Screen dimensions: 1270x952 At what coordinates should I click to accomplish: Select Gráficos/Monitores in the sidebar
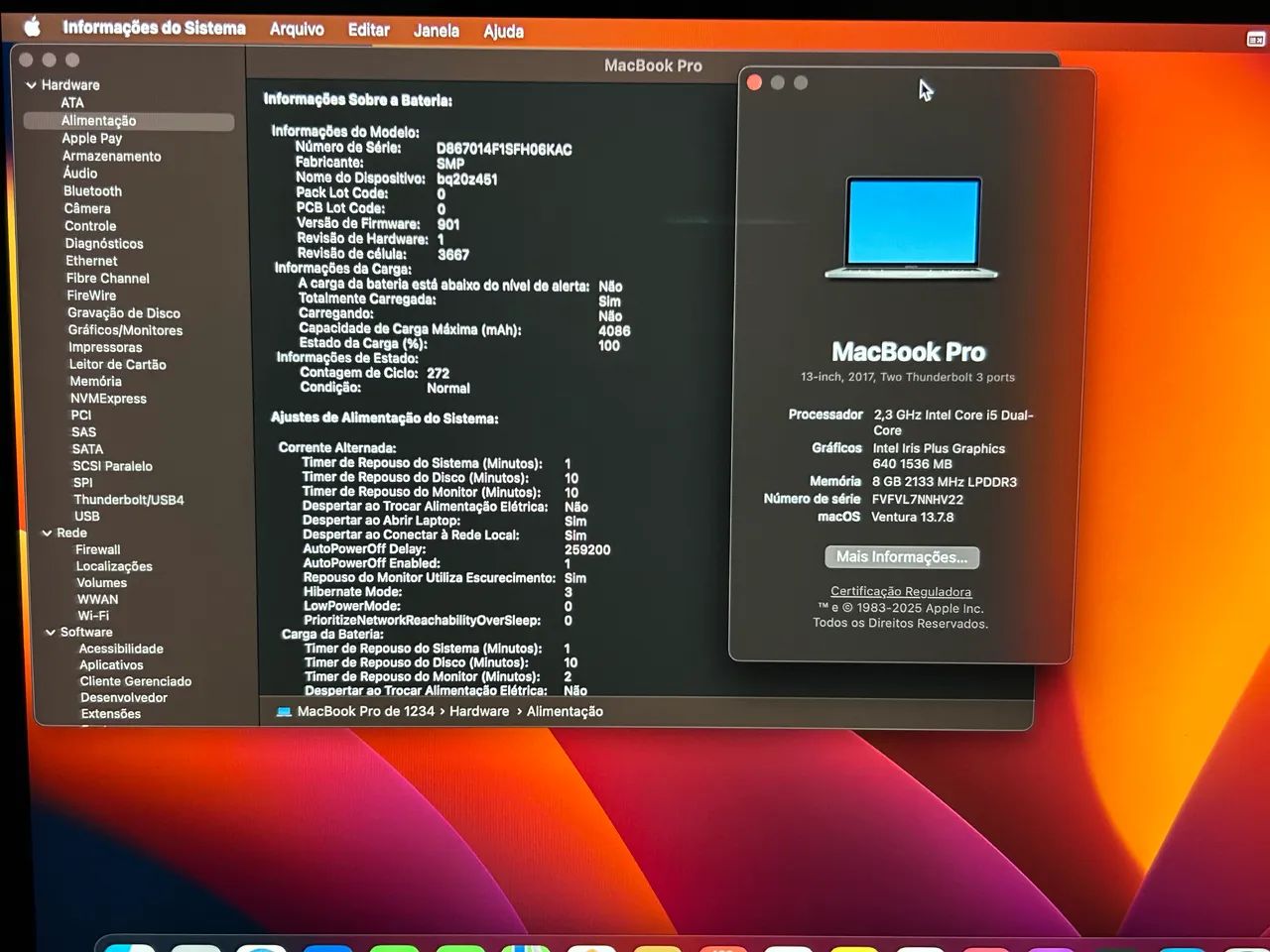tap(125, 330)
